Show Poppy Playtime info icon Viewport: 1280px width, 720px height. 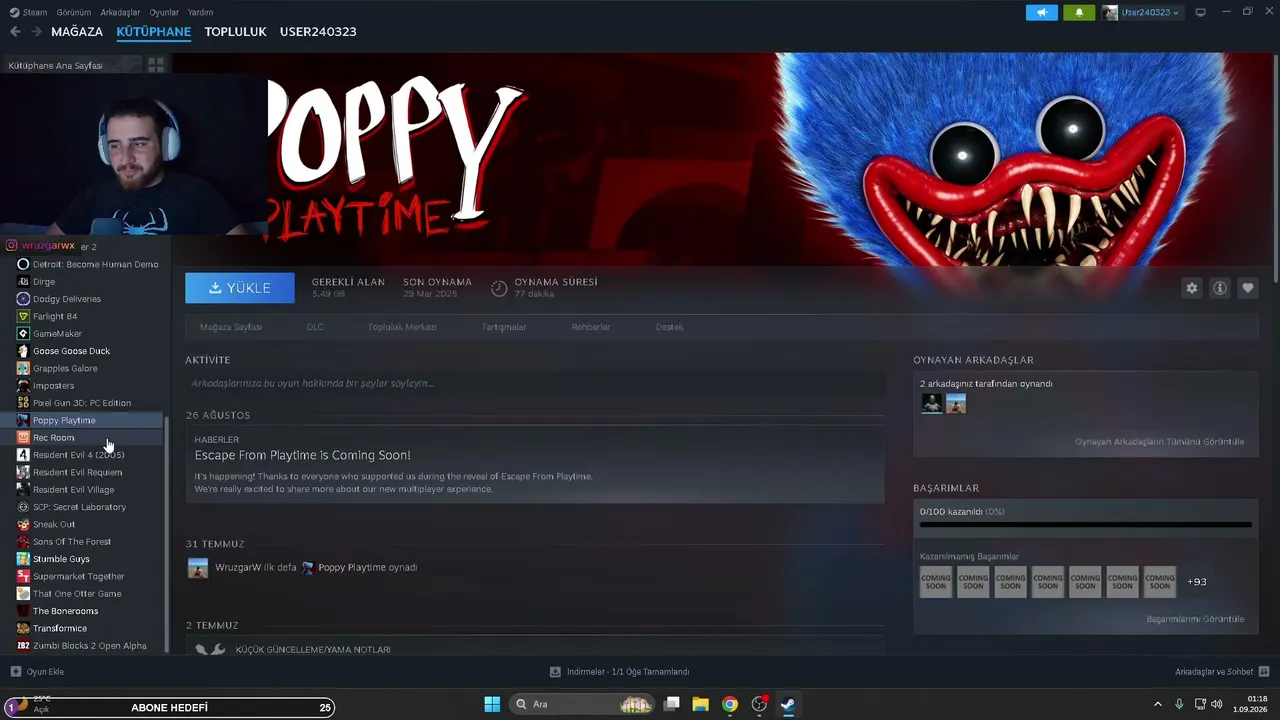pyautogui.click(x=1220, y=288)
